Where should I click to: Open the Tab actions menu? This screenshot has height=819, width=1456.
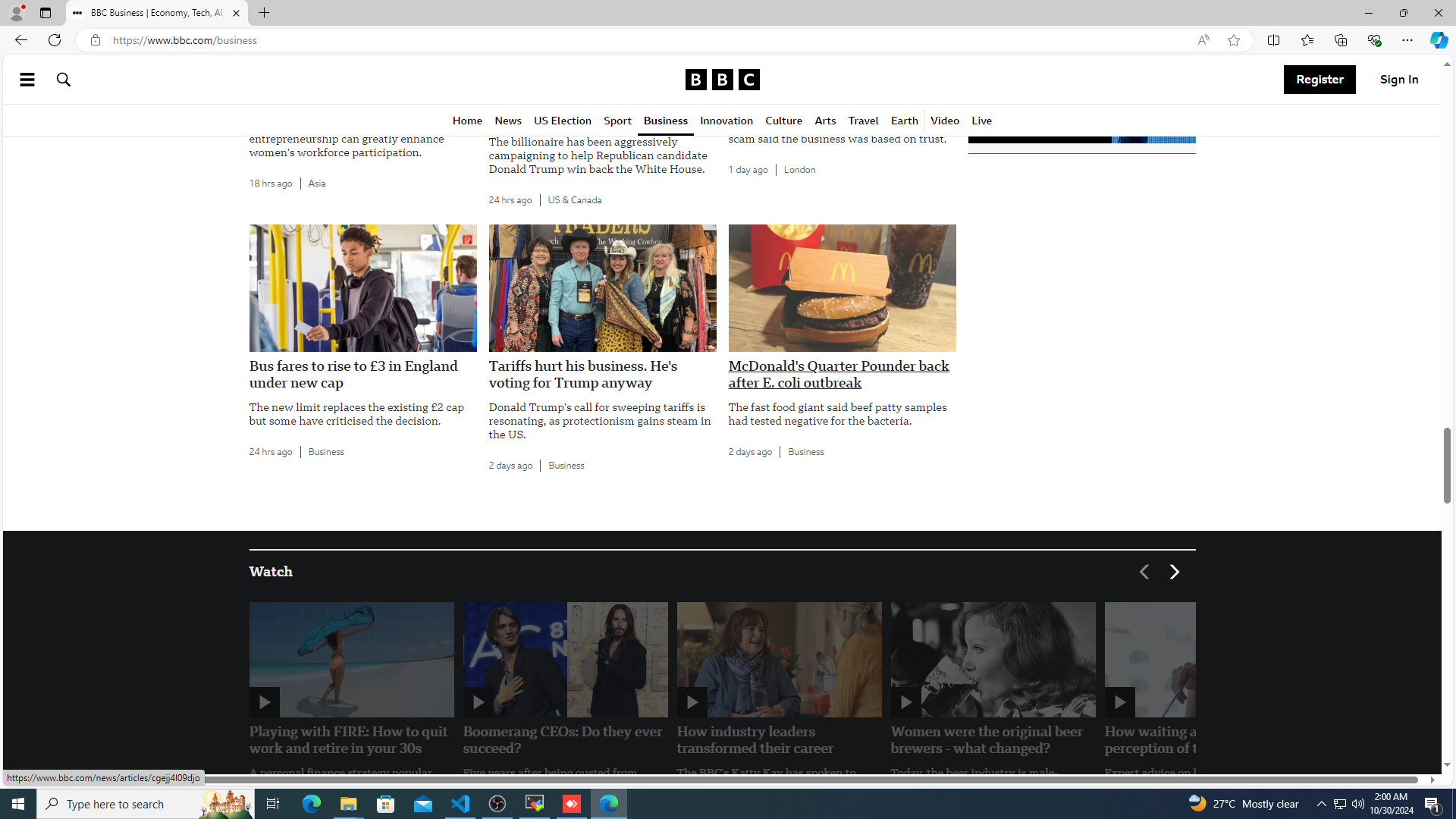point(45,13)
